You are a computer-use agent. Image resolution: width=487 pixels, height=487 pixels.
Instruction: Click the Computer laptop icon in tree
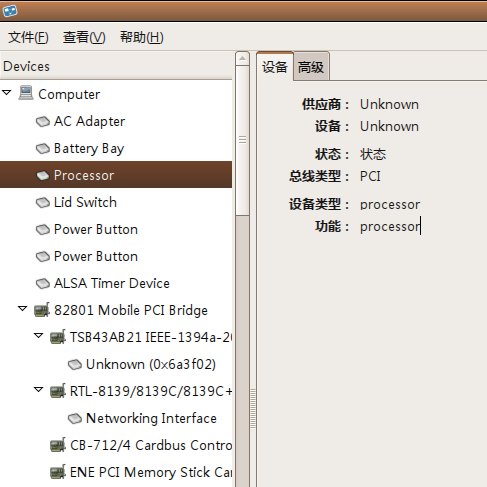click(x=26, y=93)
